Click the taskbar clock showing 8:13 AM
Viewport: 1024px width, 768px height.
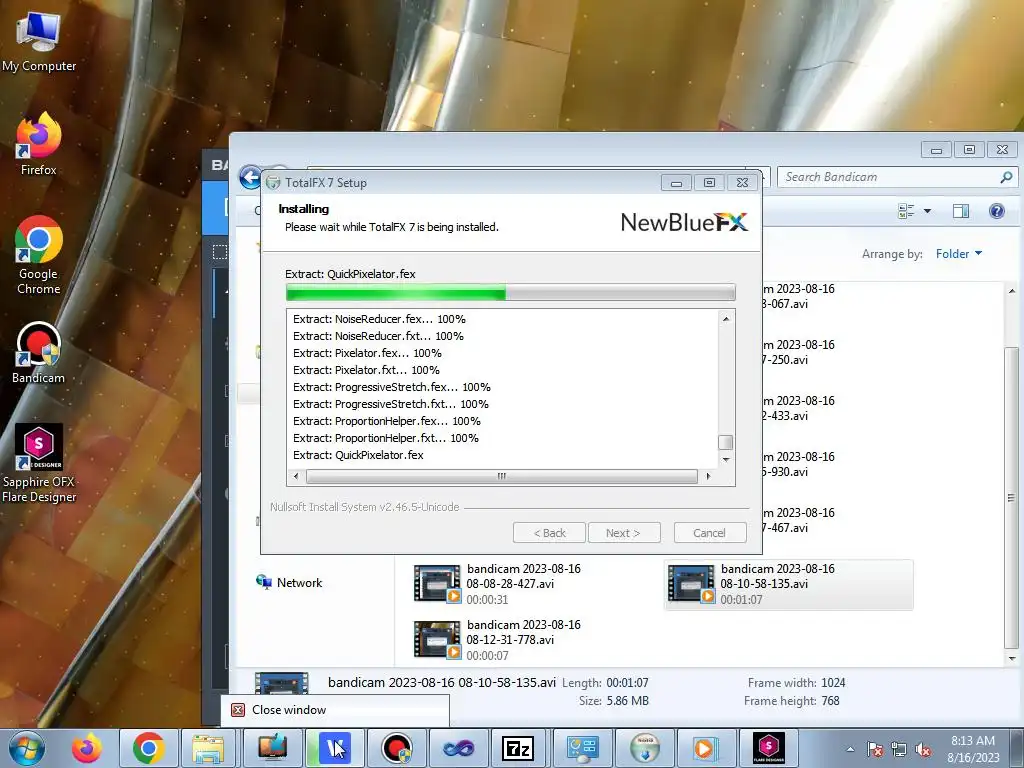973,749
